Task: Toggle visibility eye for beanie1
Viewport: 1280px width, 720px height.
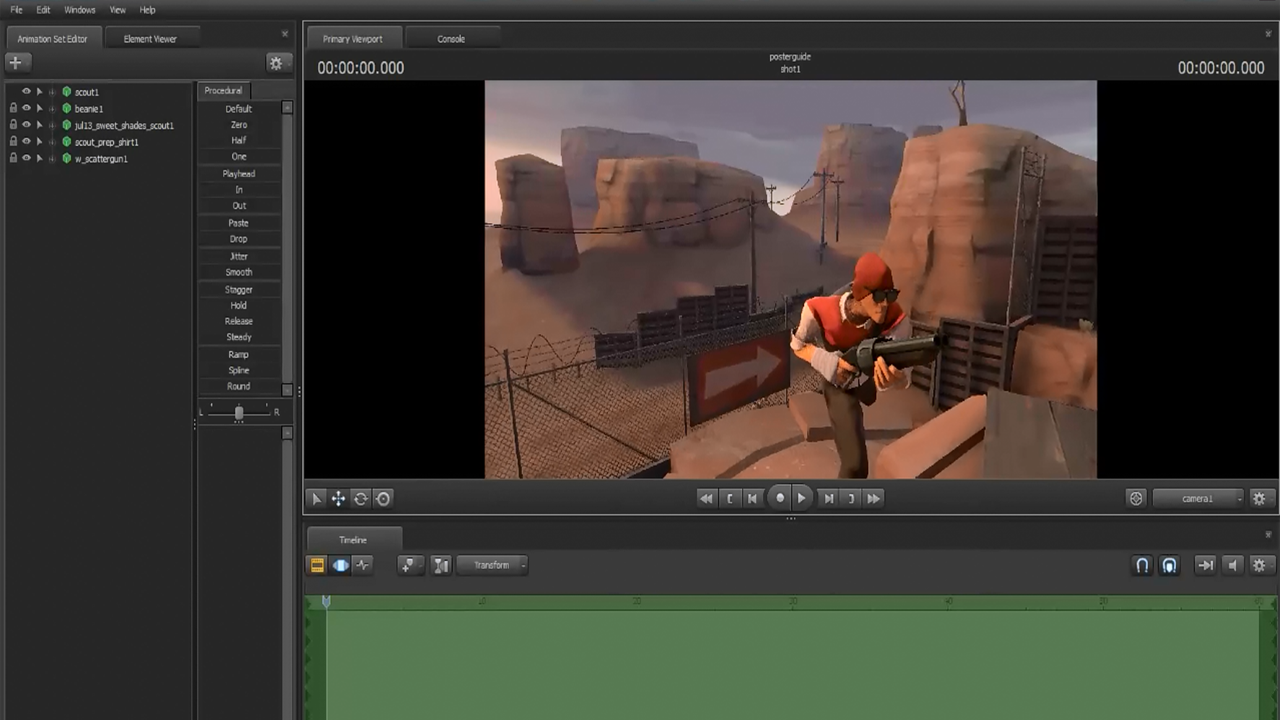Action: click(x=27, y=108)
